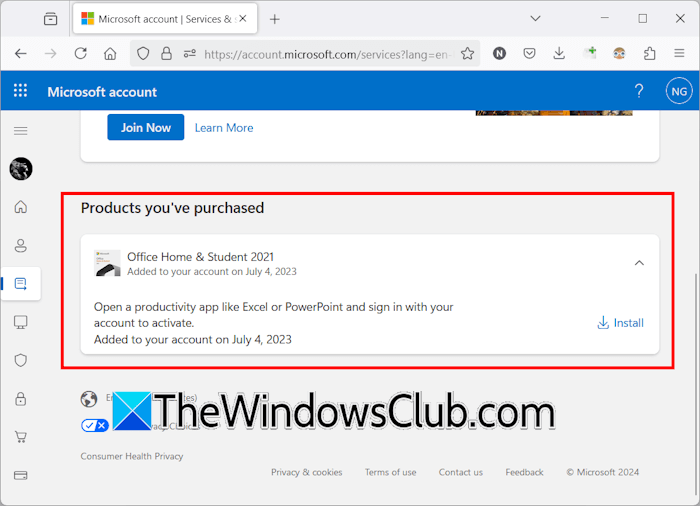Open the Microsoft apps launcher grid
This screenshot has width=700, height=506.
pyautogui.click(x=20, y=91)
